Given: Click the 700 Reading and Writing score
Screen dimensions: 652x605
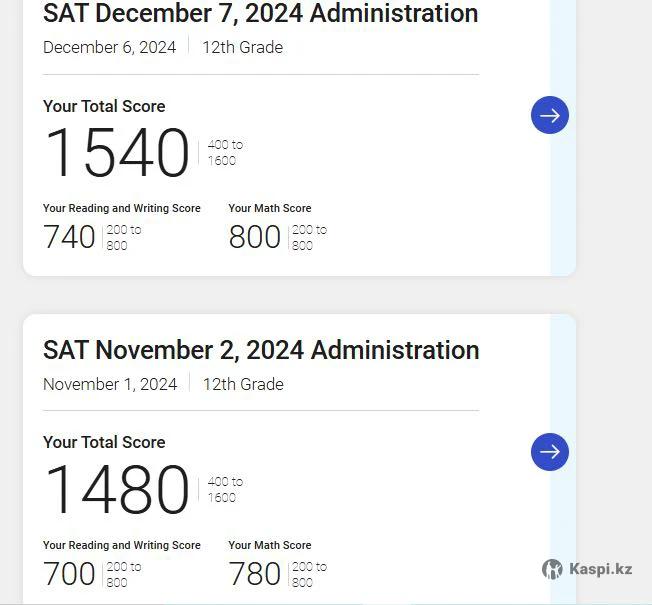Looking at the screenshot, I should tap(69, 574).
